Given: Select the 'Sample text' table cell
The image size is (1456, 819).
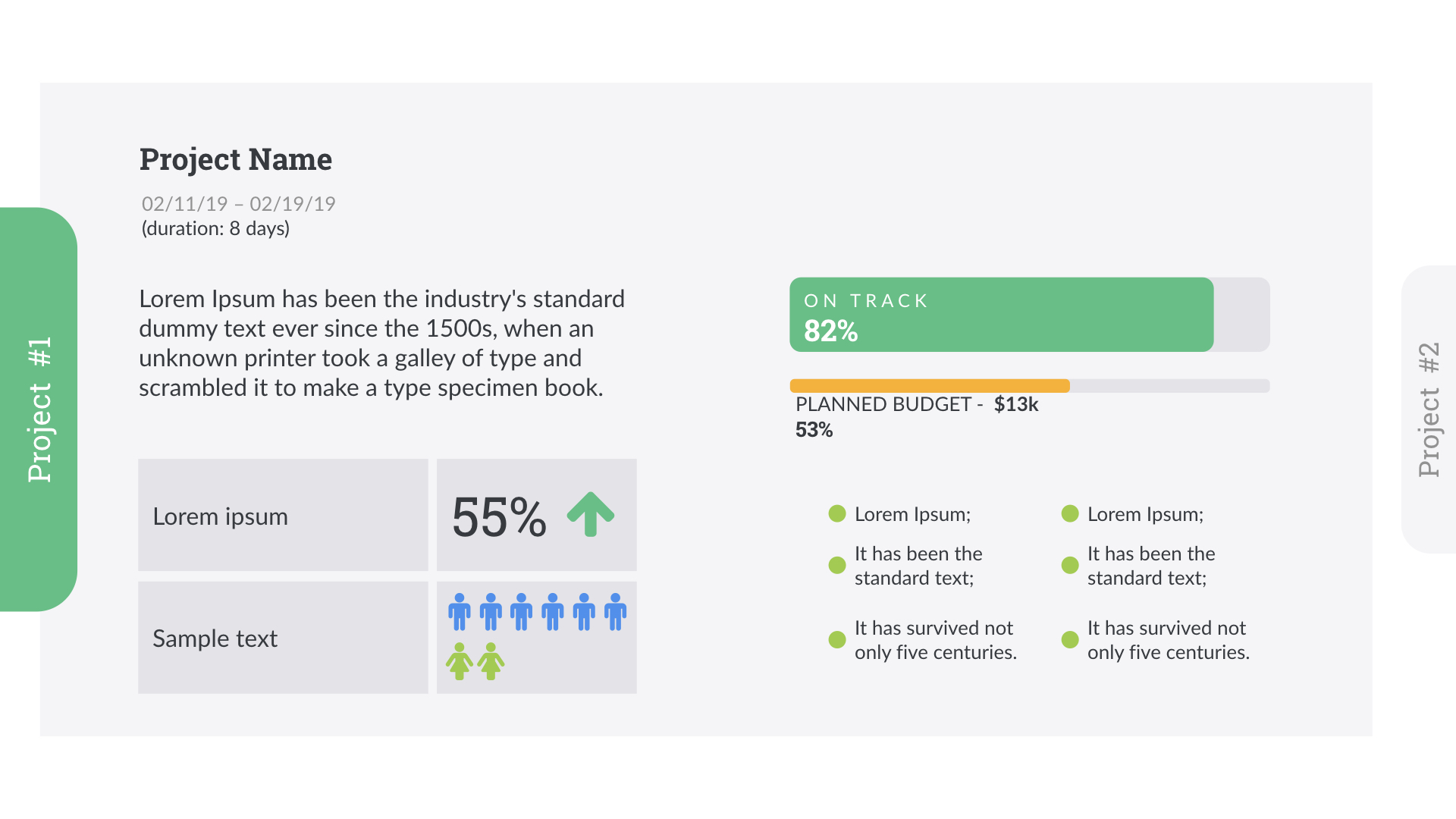Looking at the screenshot, I should click(x=283, y=638).
